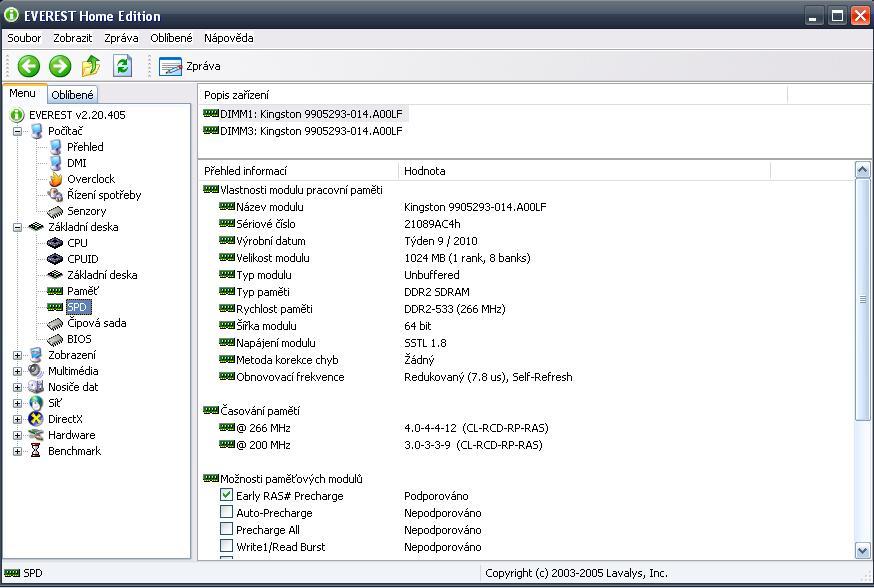Image resolution: width=874 pixels, height=588 pixels.
Task: Select Základní deska child item under CPUID
Action: pyautogui.click(x=102, y=275)
